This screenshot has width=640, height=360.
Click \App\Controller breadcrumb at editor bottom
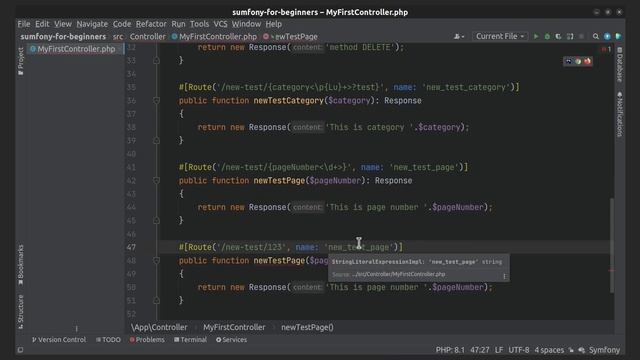159,327
